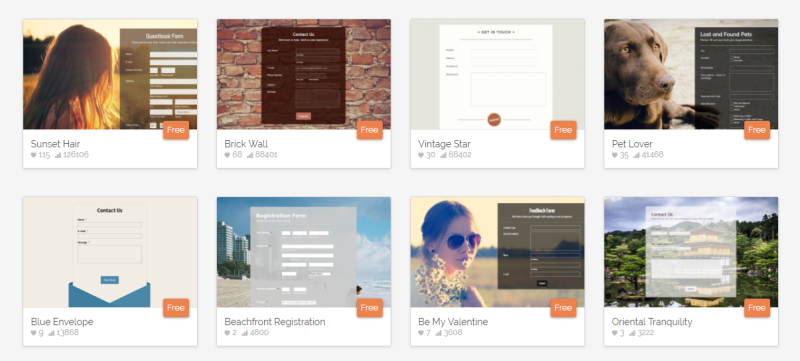Open the Be My Valentine title link
800x361 pixels.
click(x=453, y=322)
